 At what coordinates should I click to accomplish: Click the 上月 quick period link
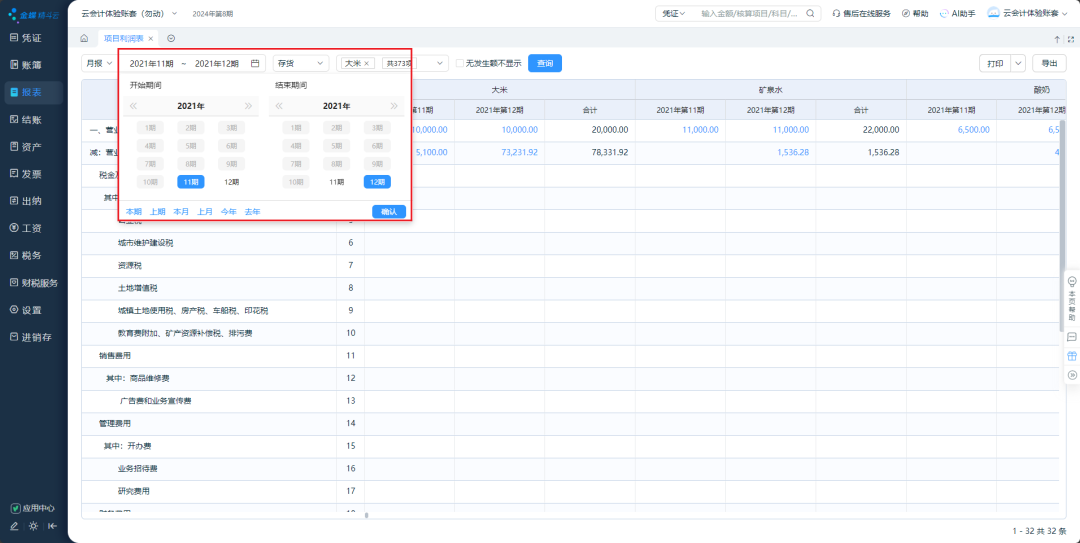(205, 212)
